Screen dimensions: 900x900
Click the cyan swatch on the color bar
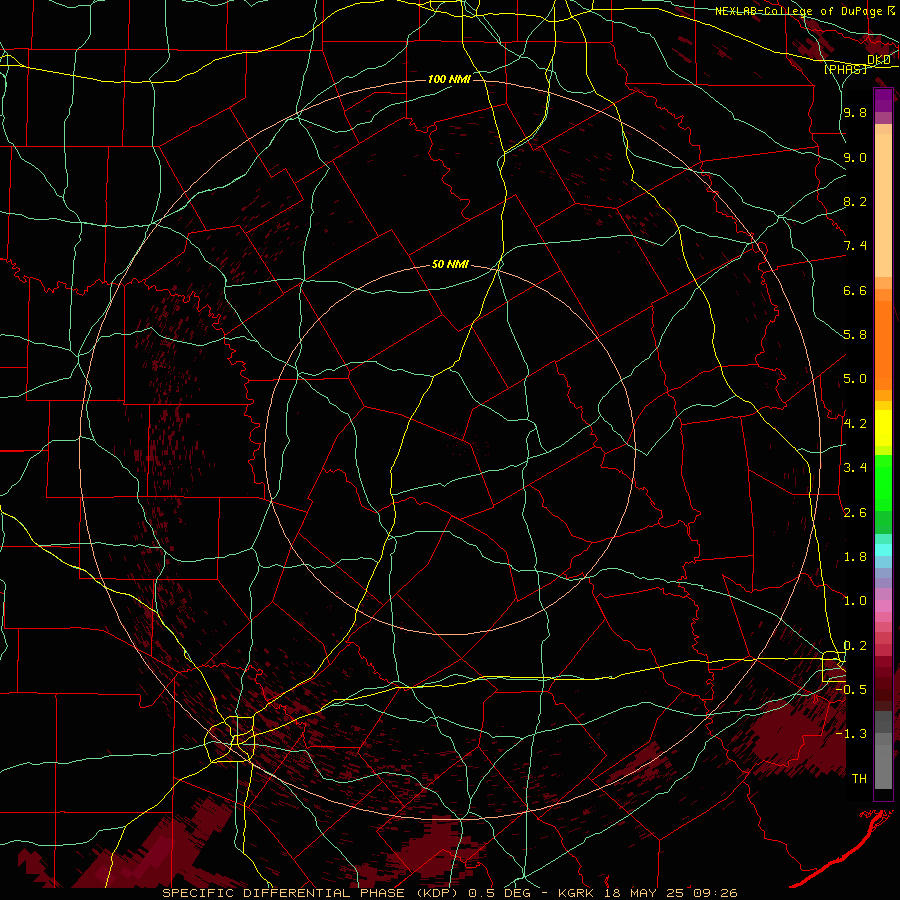pos(883,550)
